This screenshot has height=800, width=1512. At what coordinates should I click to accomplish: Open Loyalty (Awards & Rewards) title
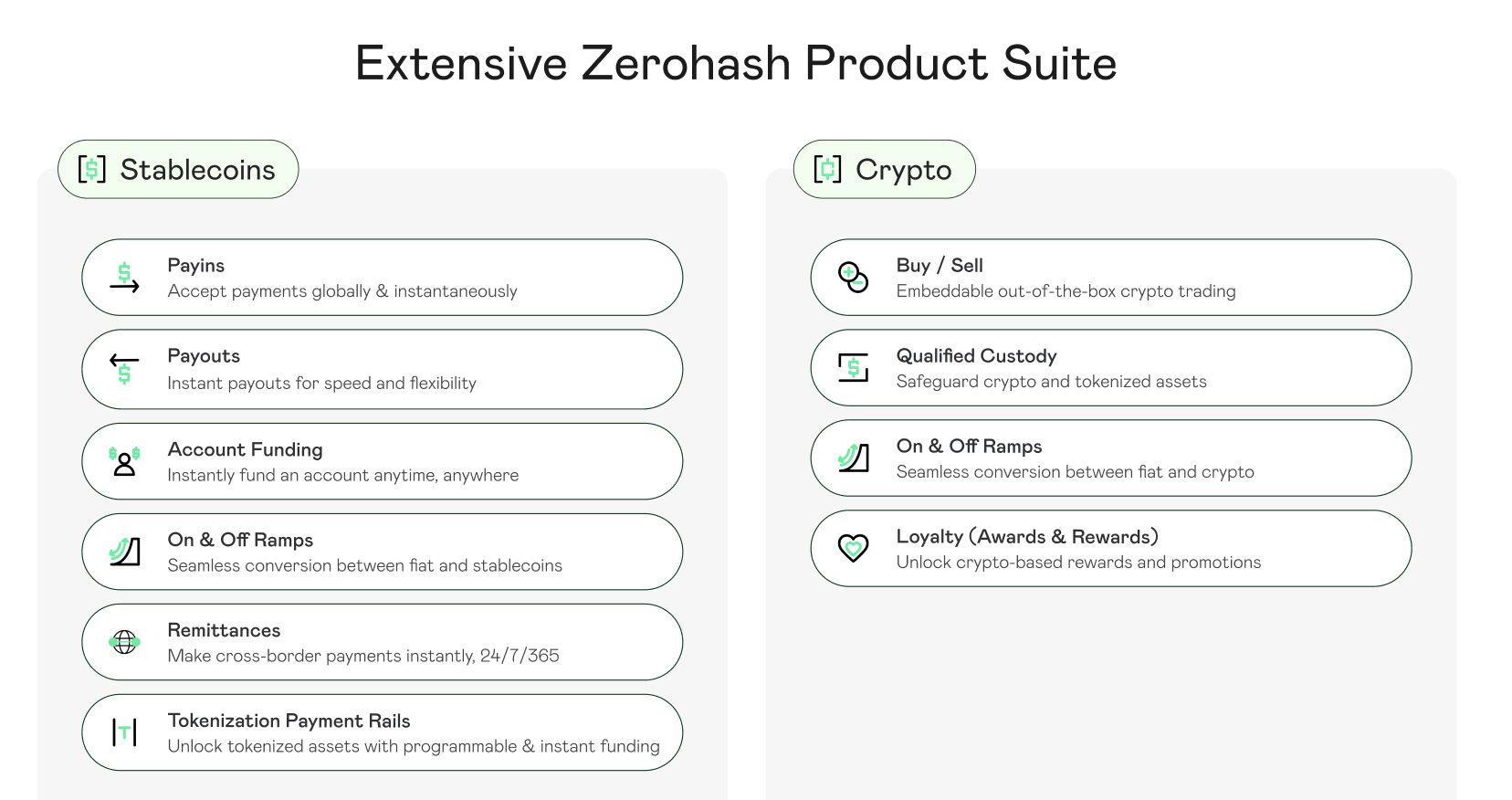click(1027, 537)
